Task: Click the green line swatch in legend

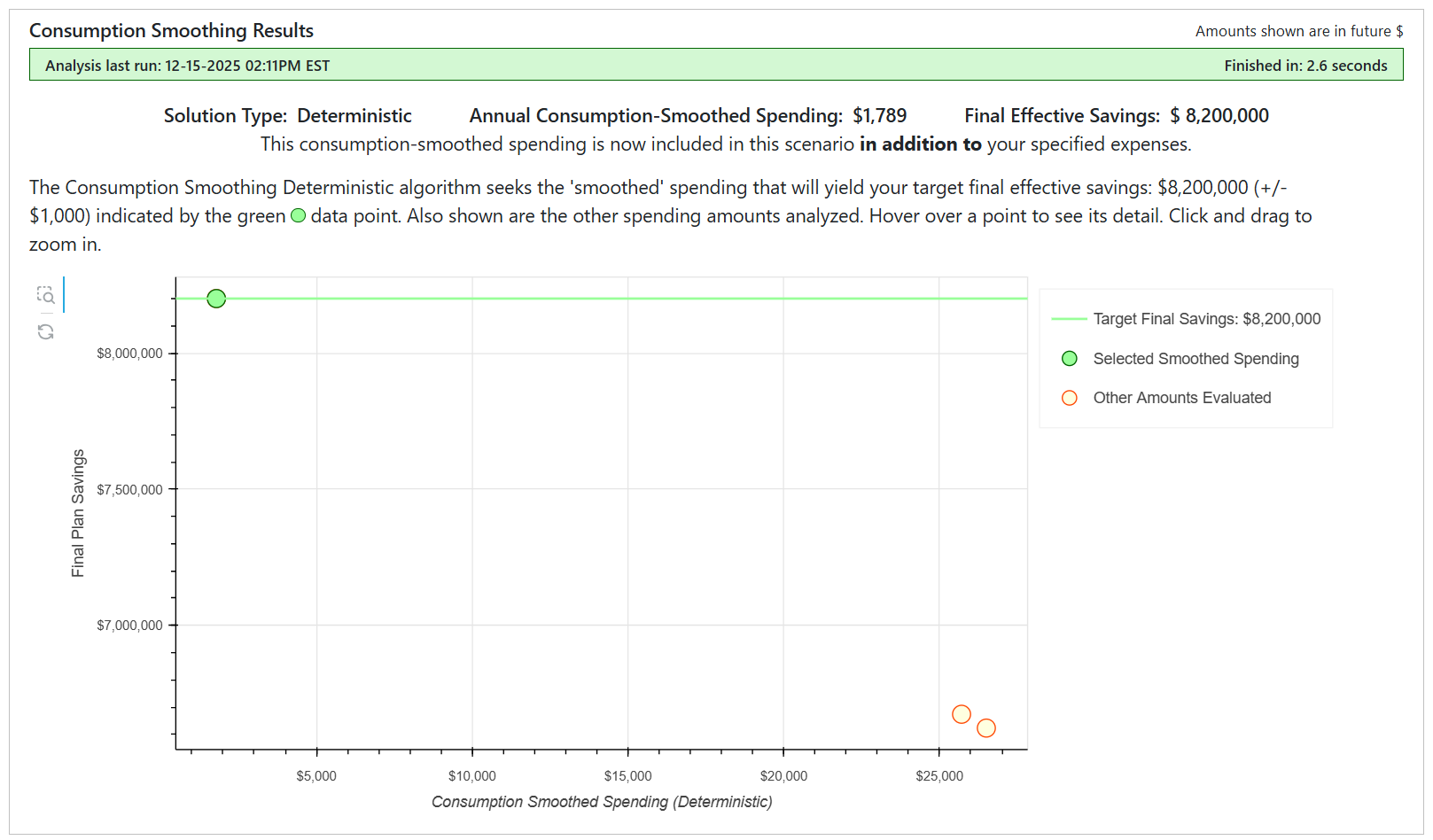Action: coord(1069,319)
